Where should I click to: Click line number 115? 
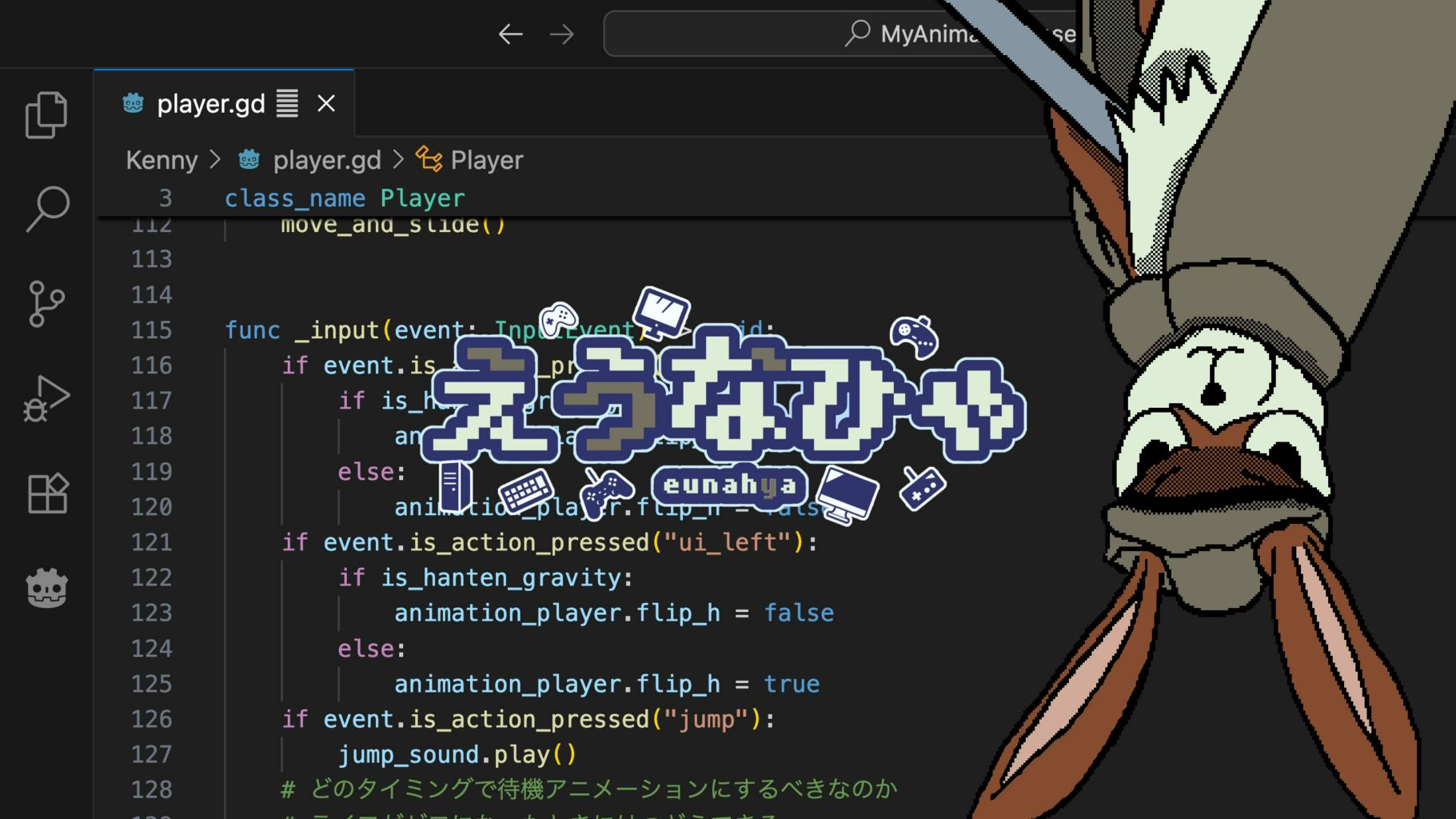(151, 330)
